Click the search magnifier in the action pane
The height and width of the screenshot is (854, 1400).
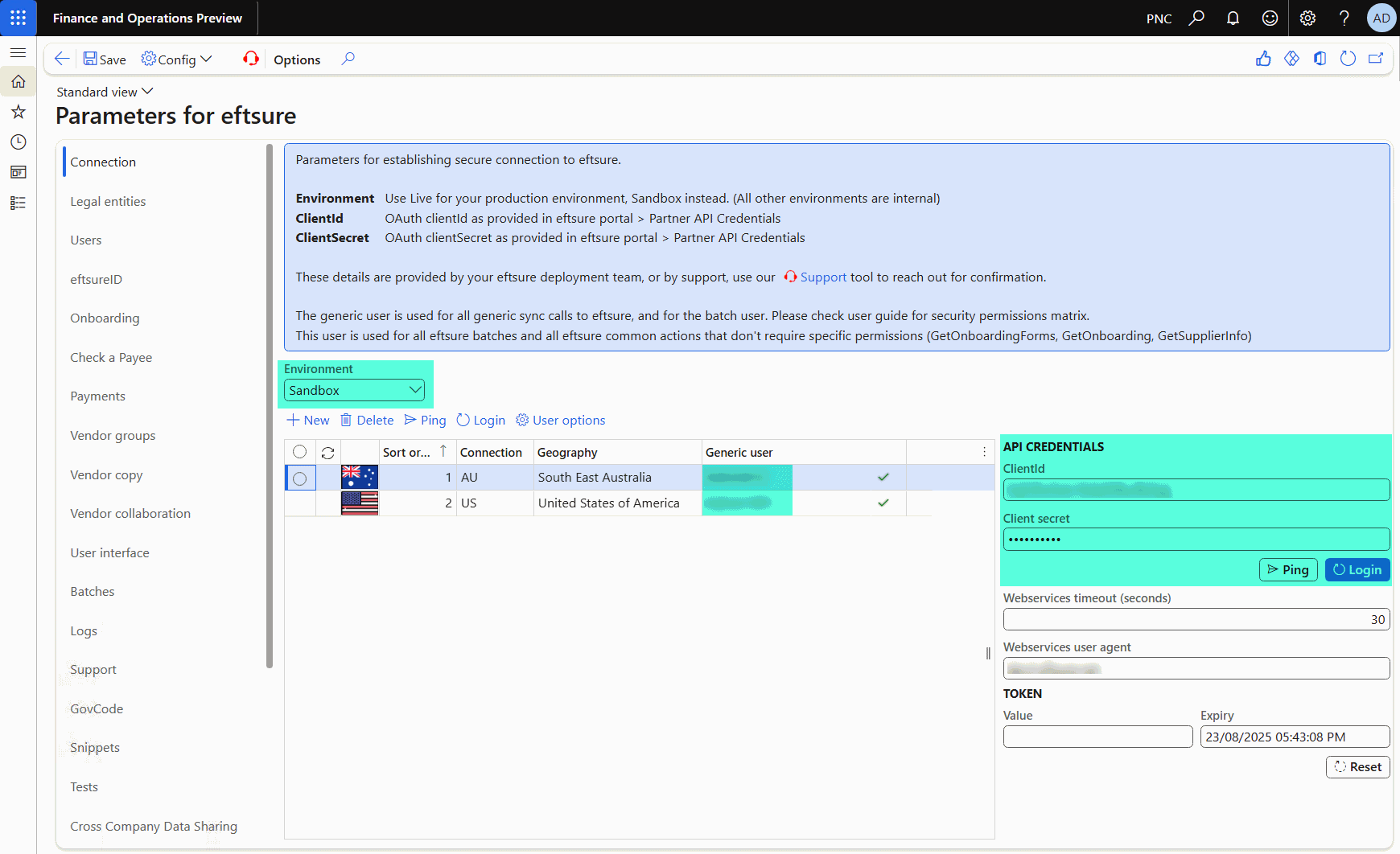348,59
